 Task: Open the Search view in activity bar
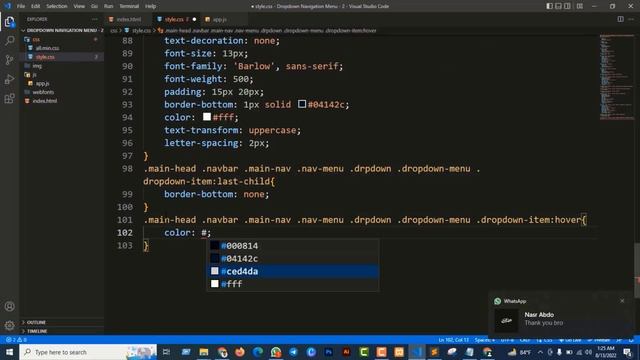click(9, 40)
